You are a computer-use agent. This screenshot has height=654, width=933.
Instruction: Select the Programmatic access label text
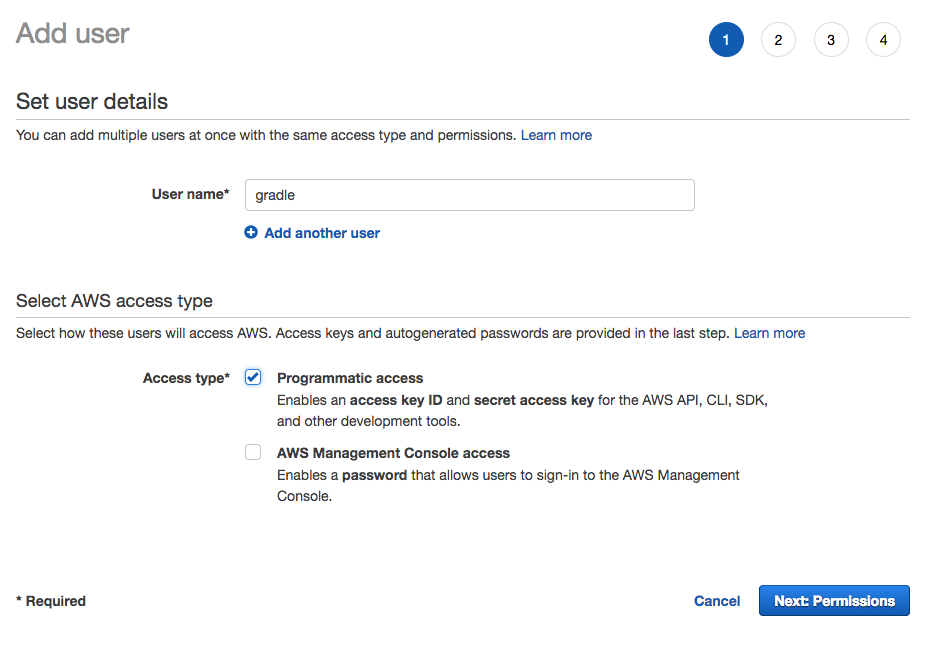point(350,378)
